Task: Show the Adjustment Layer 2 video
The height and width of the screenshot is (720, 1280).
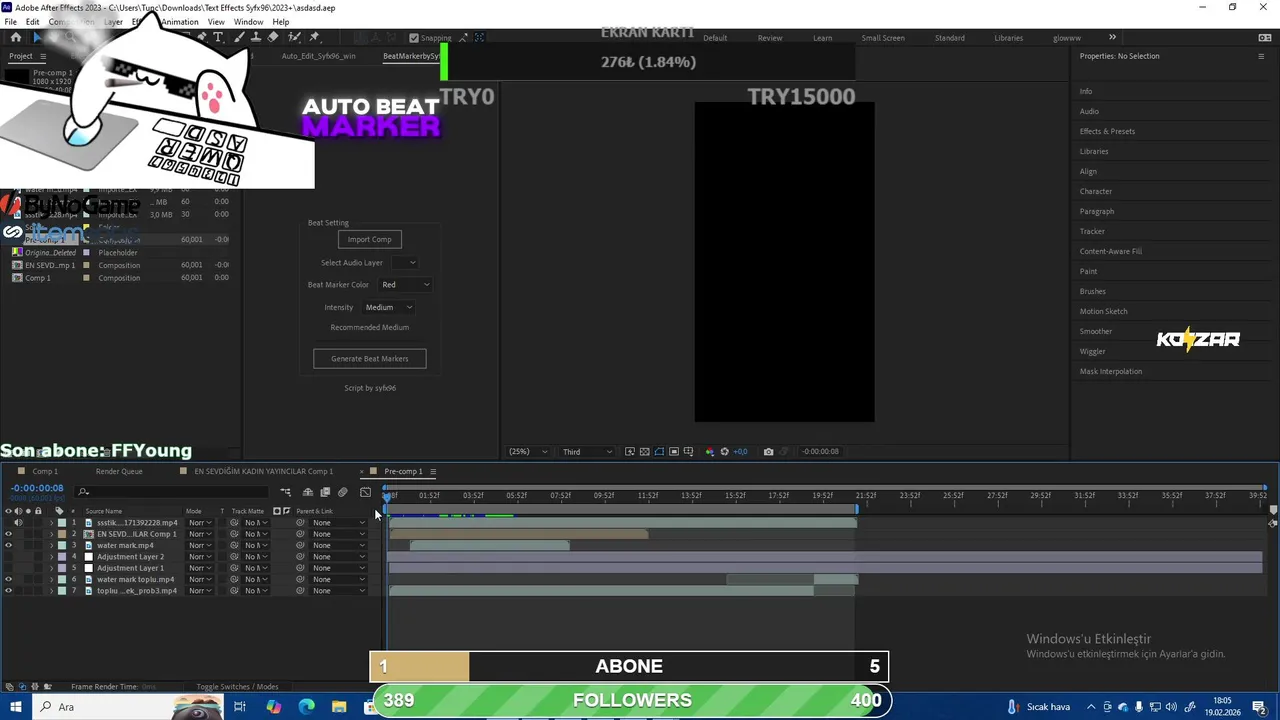Action: 8,556
